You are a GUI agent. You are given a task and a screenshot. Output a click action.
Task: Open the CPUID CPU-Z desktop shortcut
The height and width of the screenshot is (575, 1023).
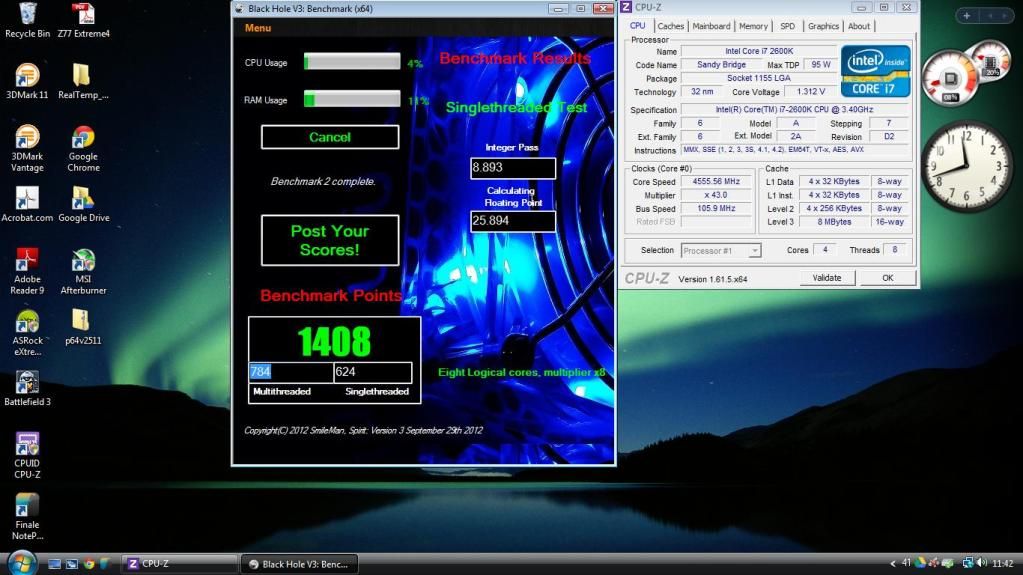pyautogui.click(x=27, y=455)
